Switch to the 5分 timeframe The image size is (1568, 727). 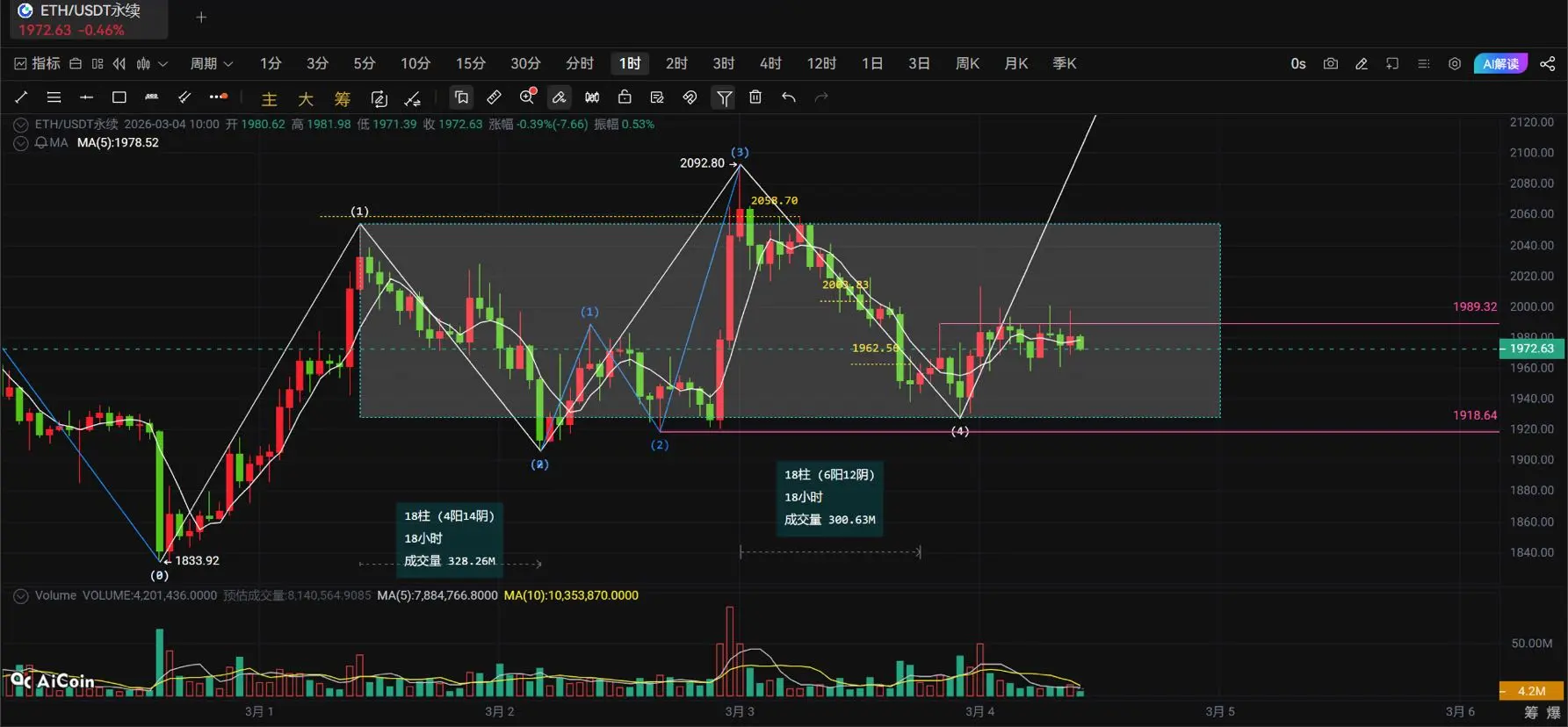[365, 63]
